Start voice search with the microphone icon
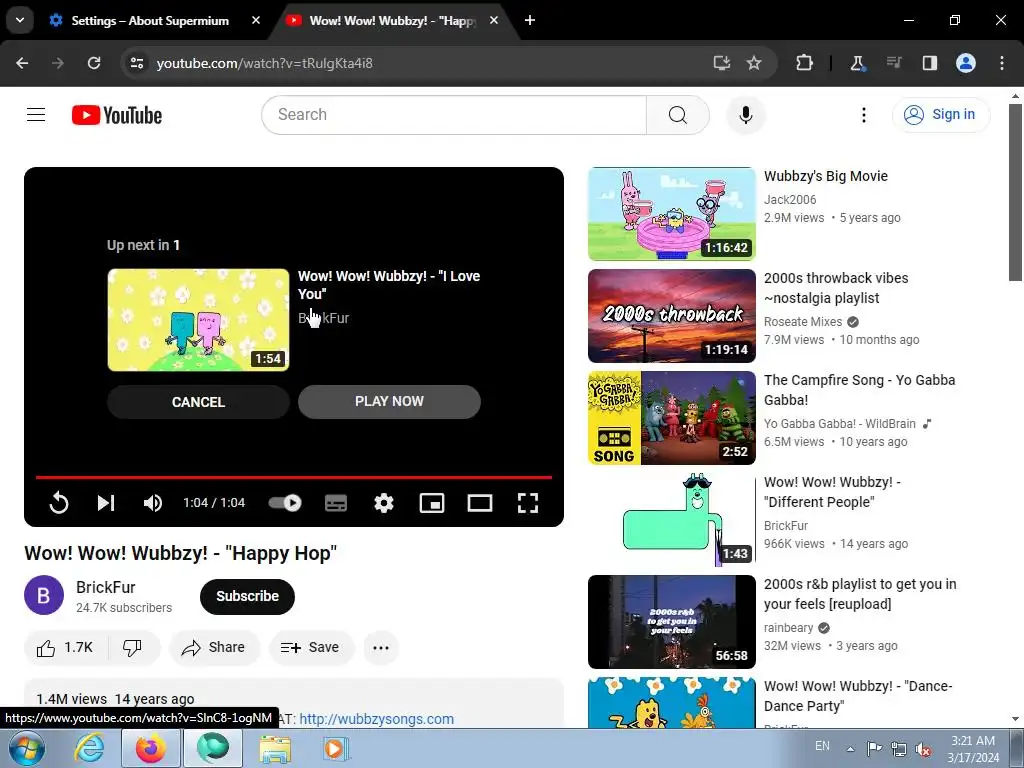1024x768 pixels. pos(746,115)
